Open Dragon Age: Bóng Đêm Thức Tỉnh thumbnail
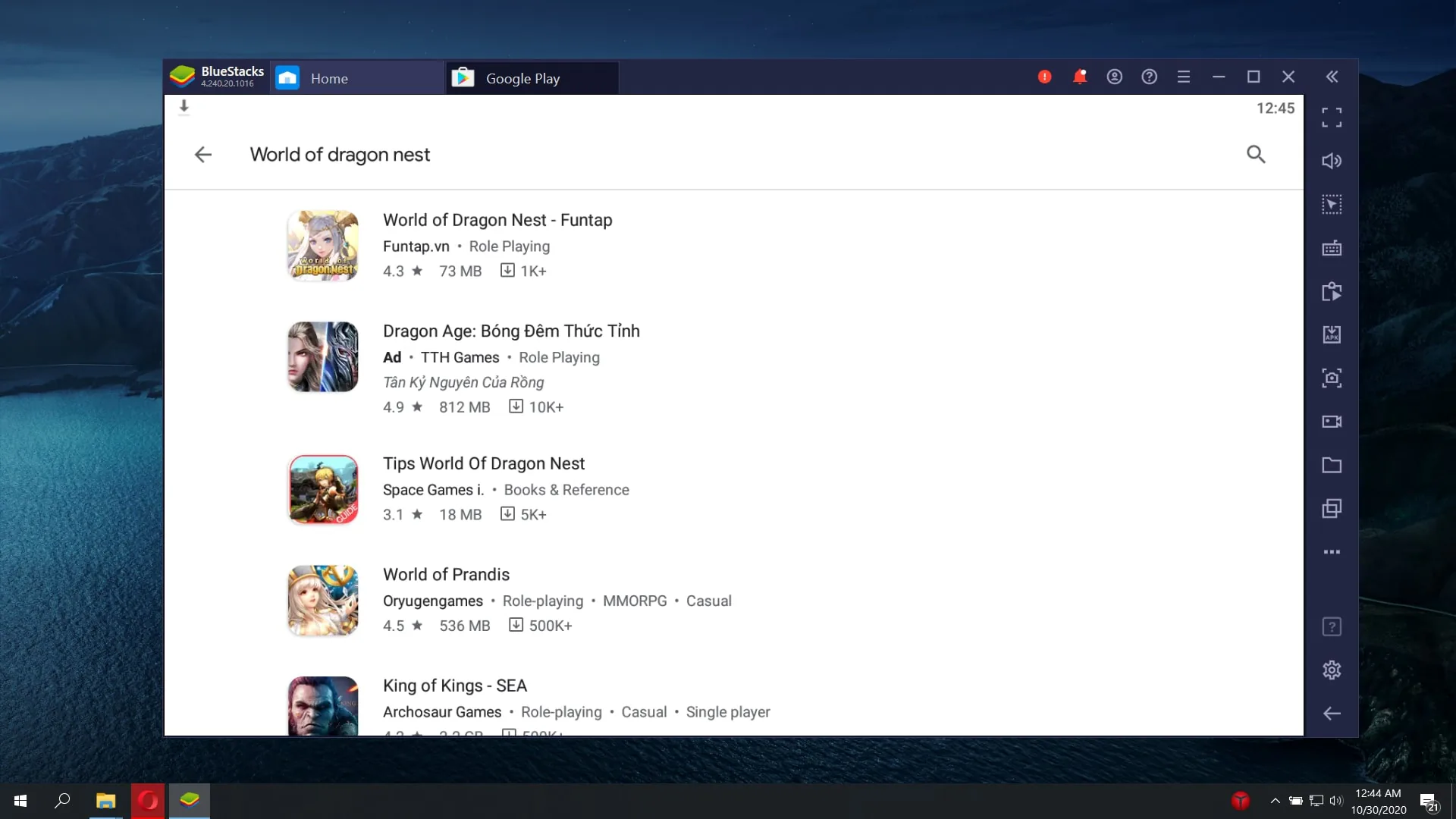The image size is (1456, 819). coord(322,357)
